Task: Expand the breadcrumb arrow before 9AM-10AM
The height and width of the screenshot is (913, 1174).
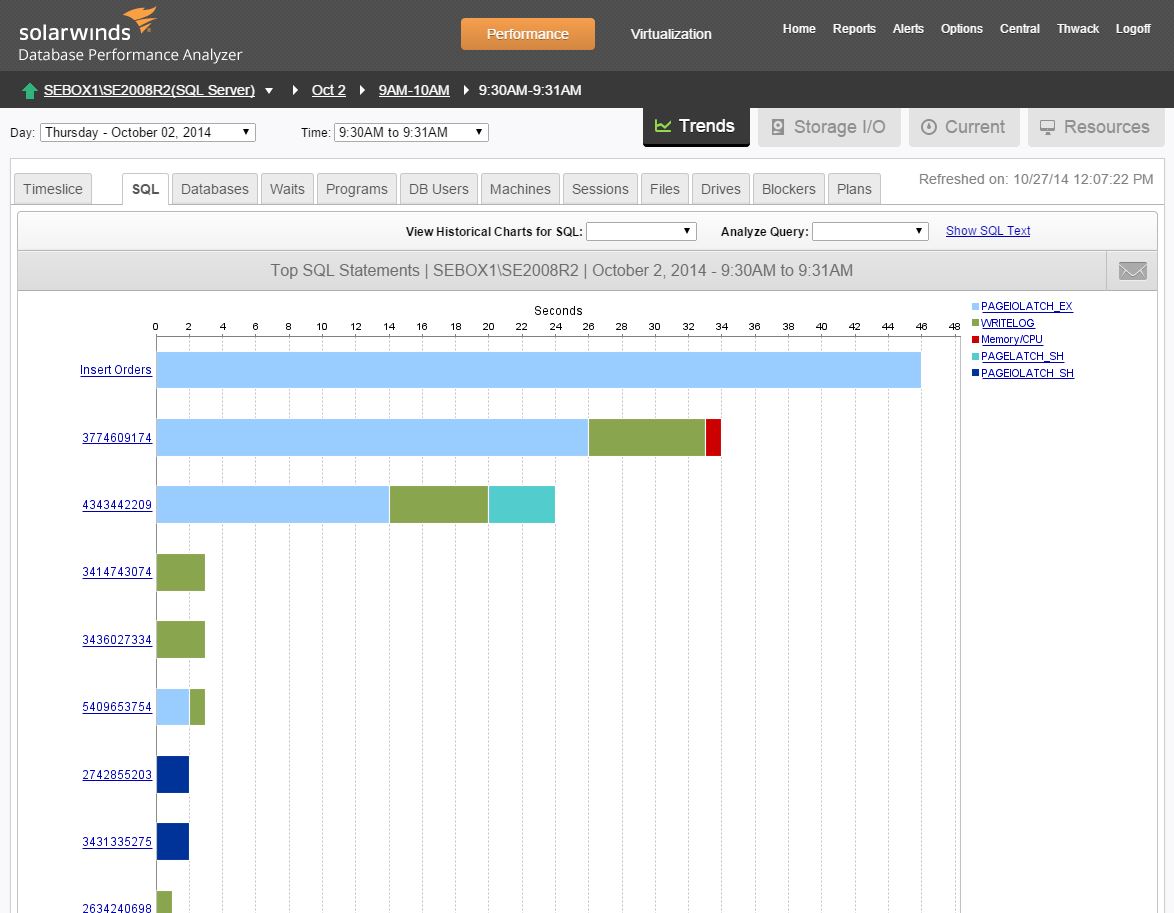Action: point(362,90)
